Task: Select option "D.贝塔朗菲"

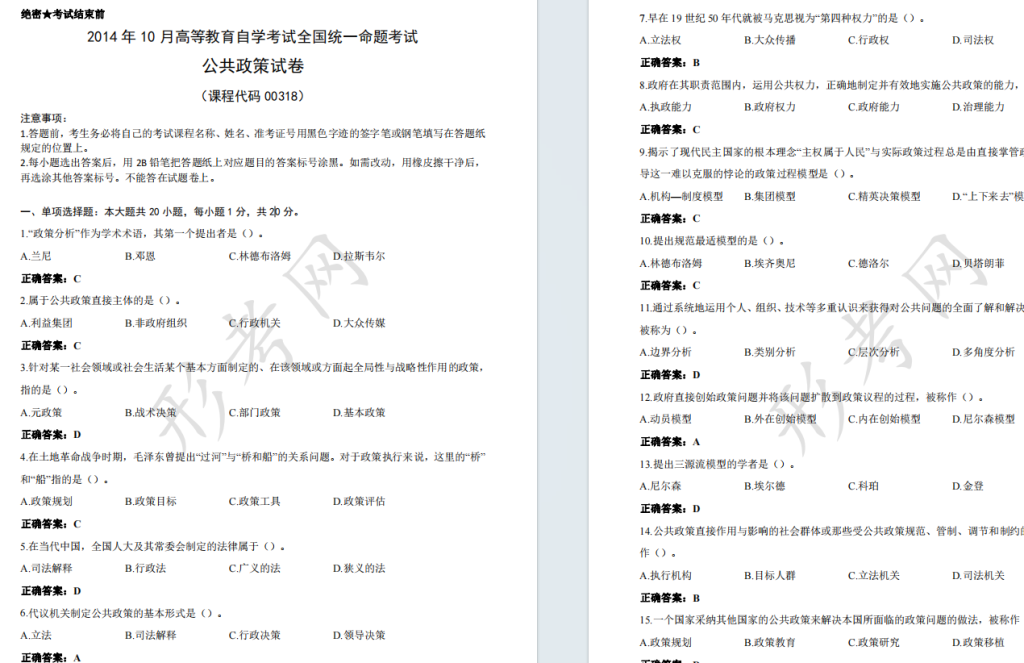Action: click(978, 263)
